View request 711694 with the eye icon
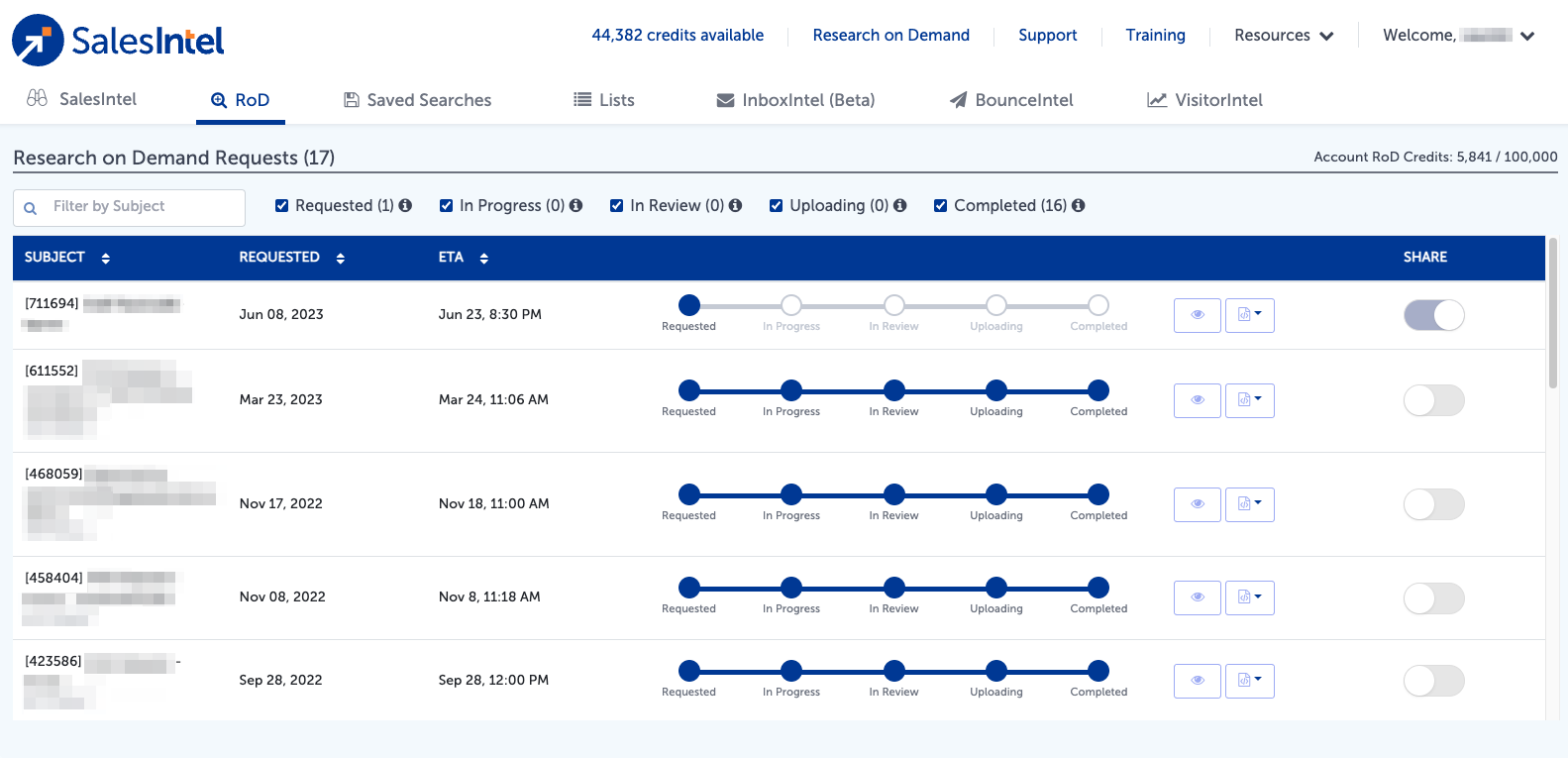This screenshot has height=758, width=1568. (1198, 315)
